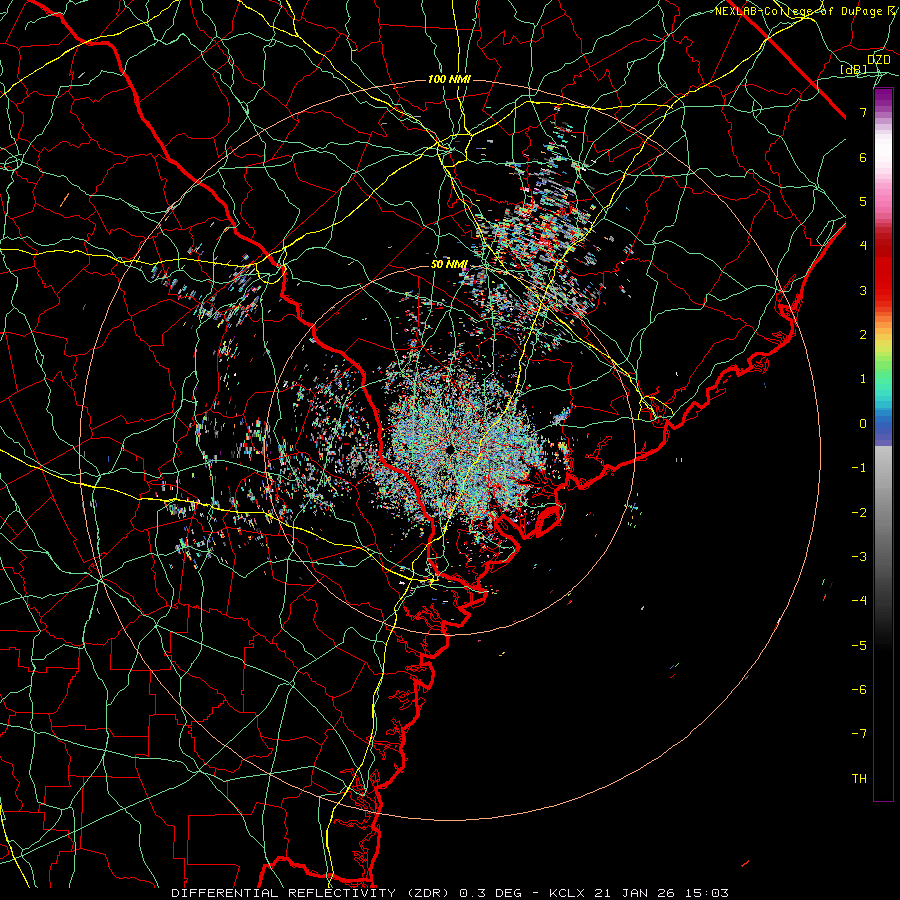Screen dimensions: 900x900
Task: Click the "100 NMI" range ring label
Action: (x=449, y=79)
